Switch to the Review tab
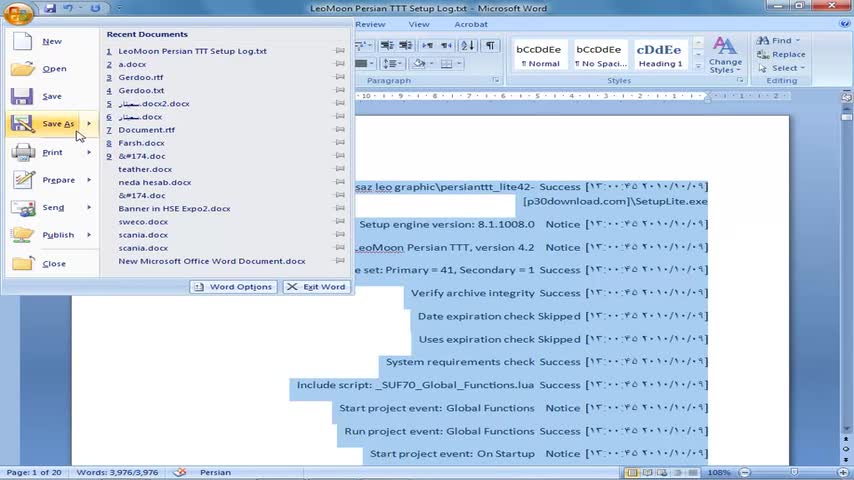 coord(370,24)
